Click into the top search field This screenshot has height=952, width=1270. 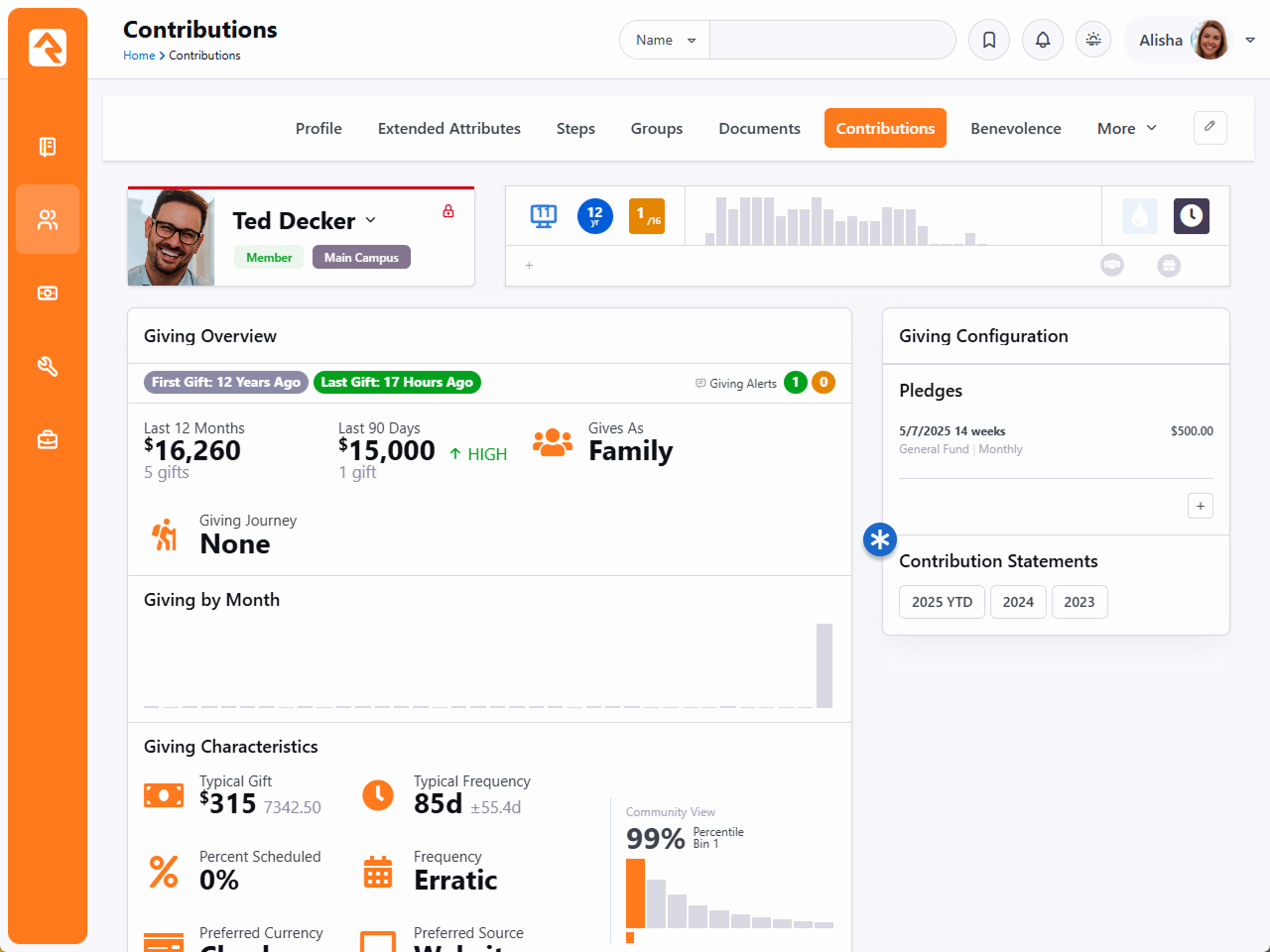pyautogui.click(x=831, y=41)
